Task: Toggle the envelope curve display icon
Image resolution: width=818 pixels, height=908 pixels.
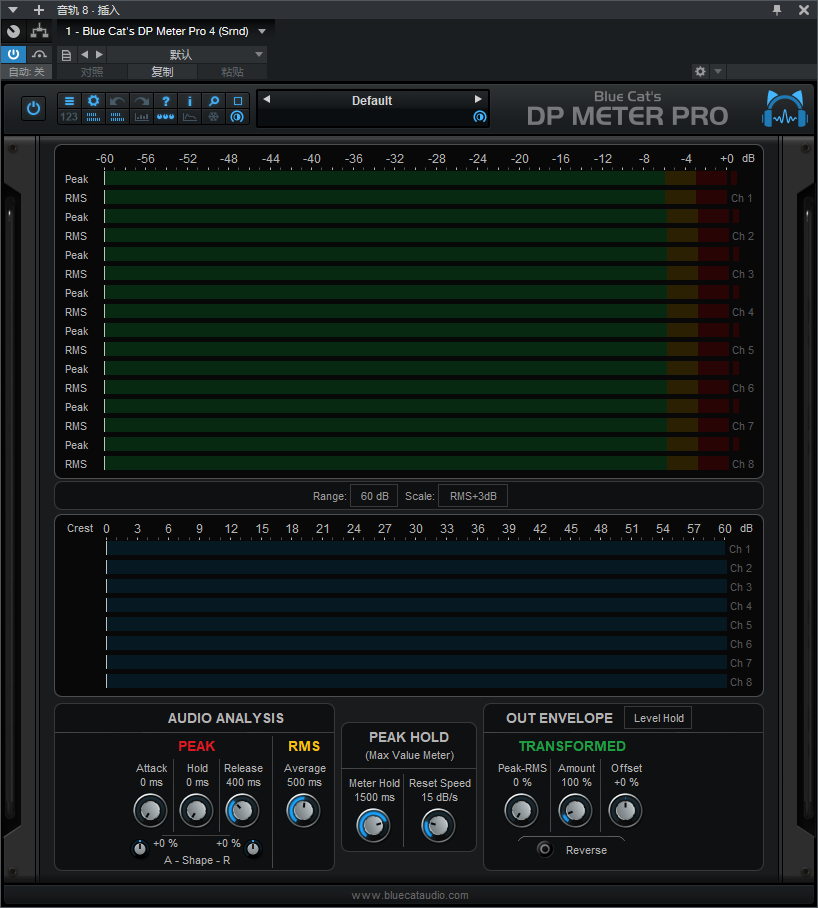Action: [189, 117]
